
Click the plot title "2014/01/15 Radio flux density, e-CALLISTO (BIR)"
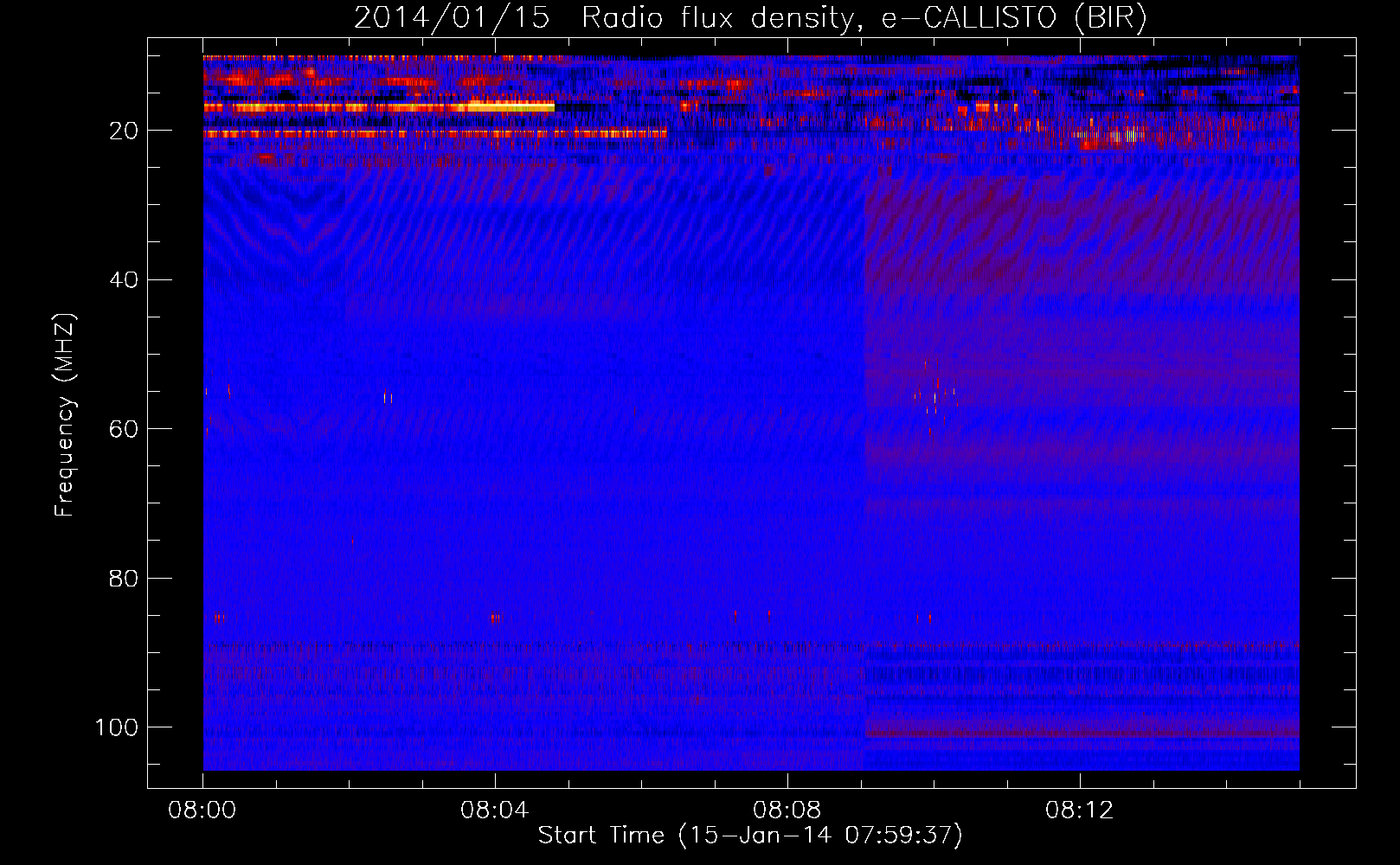(x=750, y=17)
